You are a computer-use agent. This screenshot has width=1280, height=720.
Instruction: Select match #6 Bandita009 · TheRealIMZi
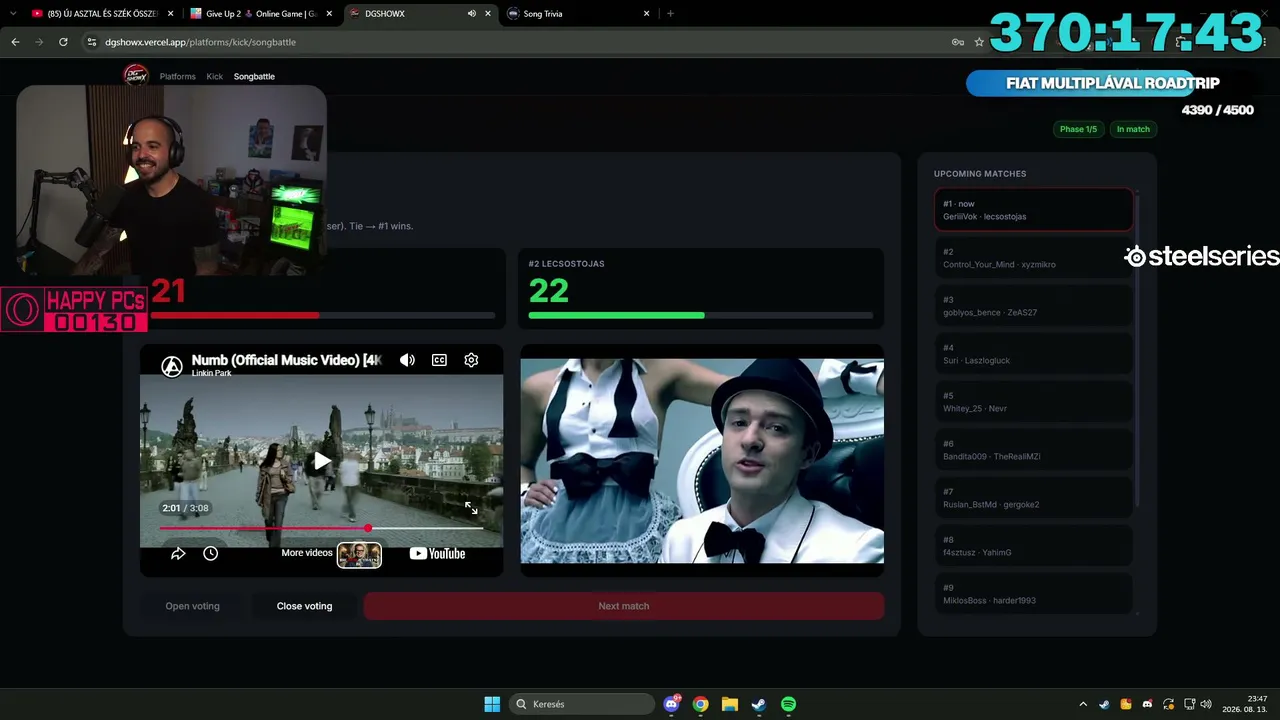click(x=1034, y=450)
